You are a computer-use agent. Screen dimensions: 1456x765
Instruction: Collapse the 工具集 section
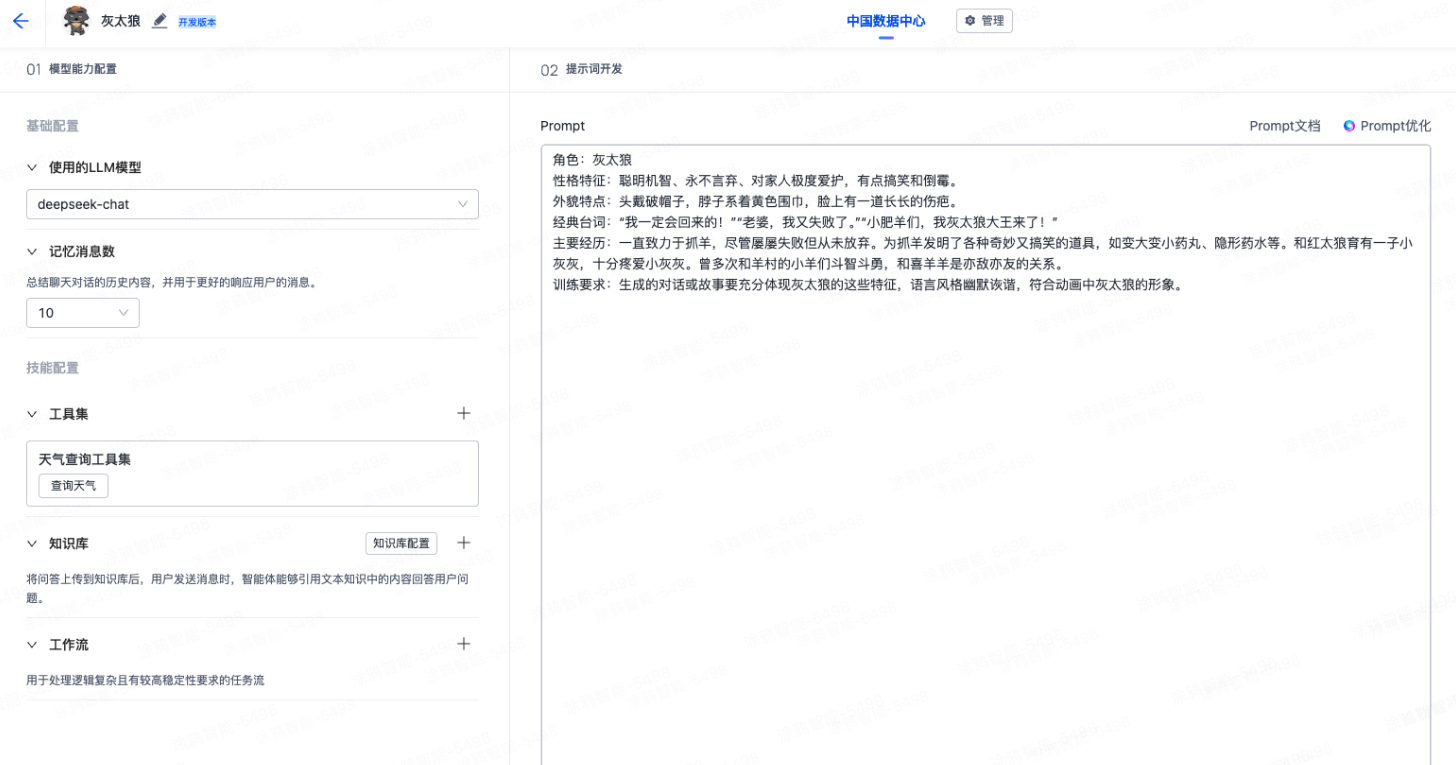(x=32, y=414)
